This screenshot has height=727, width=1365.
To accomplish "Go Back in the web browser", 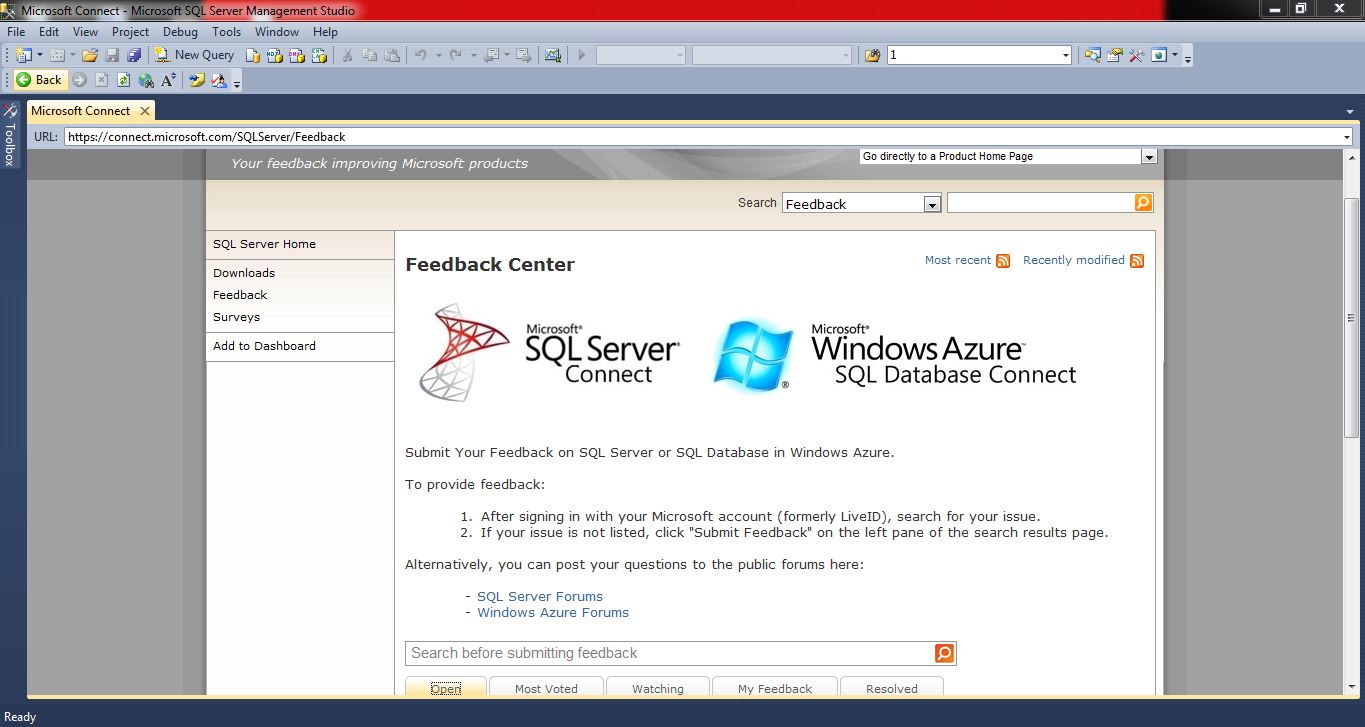I will [x=39, y=80].
